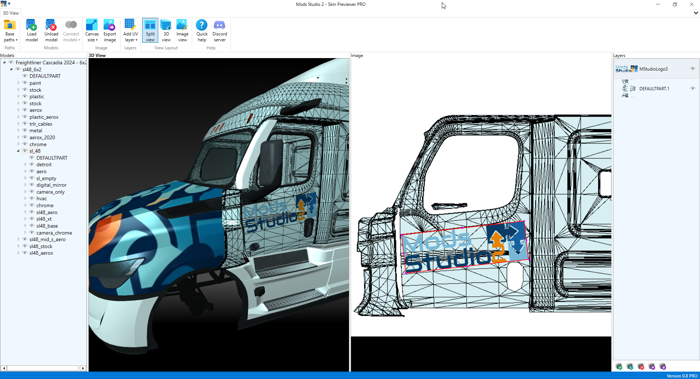Click the Unload model icon

tap(51, 25)
